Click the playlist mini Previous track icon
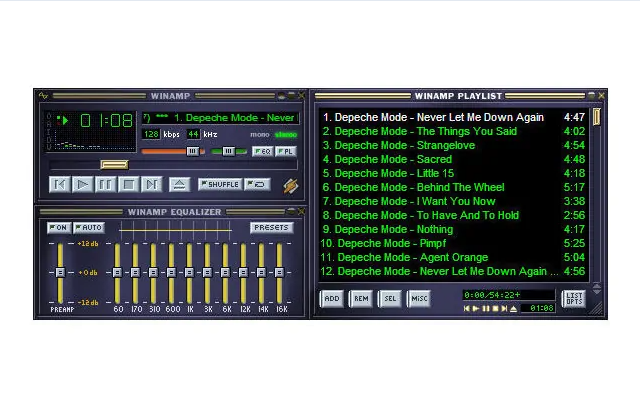This screenshot has height=406, width=640. (467, 308)
